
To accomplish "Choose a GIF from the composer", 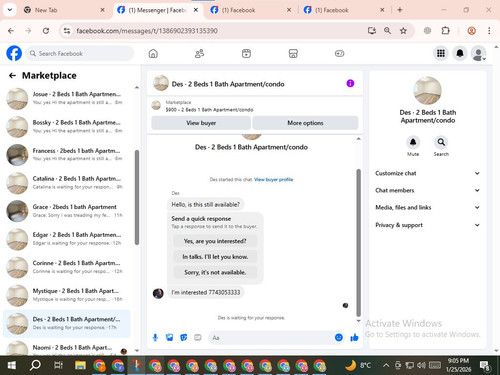I will pyautogui.click(x=198, y=338).
